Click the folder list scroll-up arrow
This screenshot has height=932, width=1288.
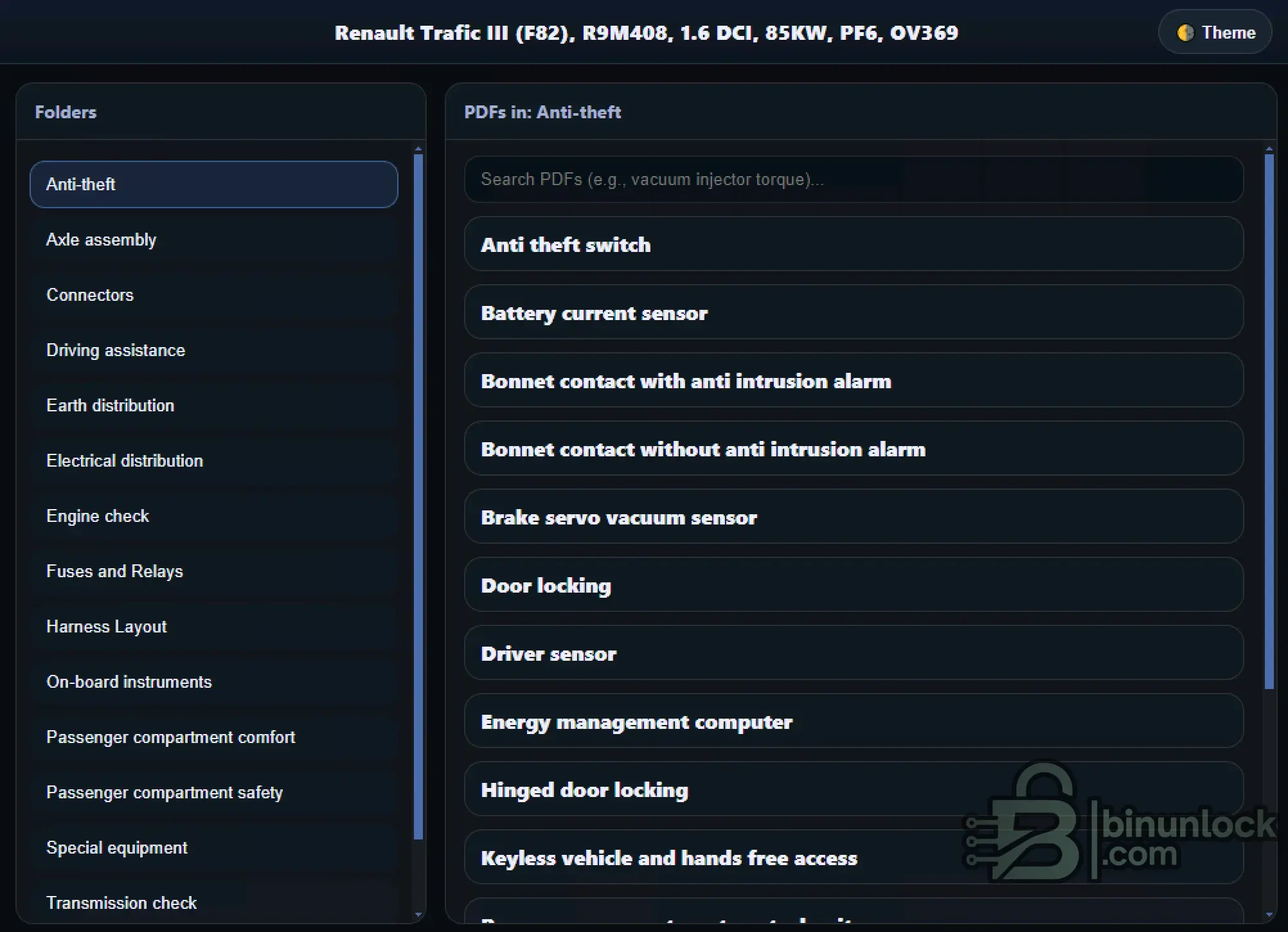pyautogui.click(x=418, y=149)
